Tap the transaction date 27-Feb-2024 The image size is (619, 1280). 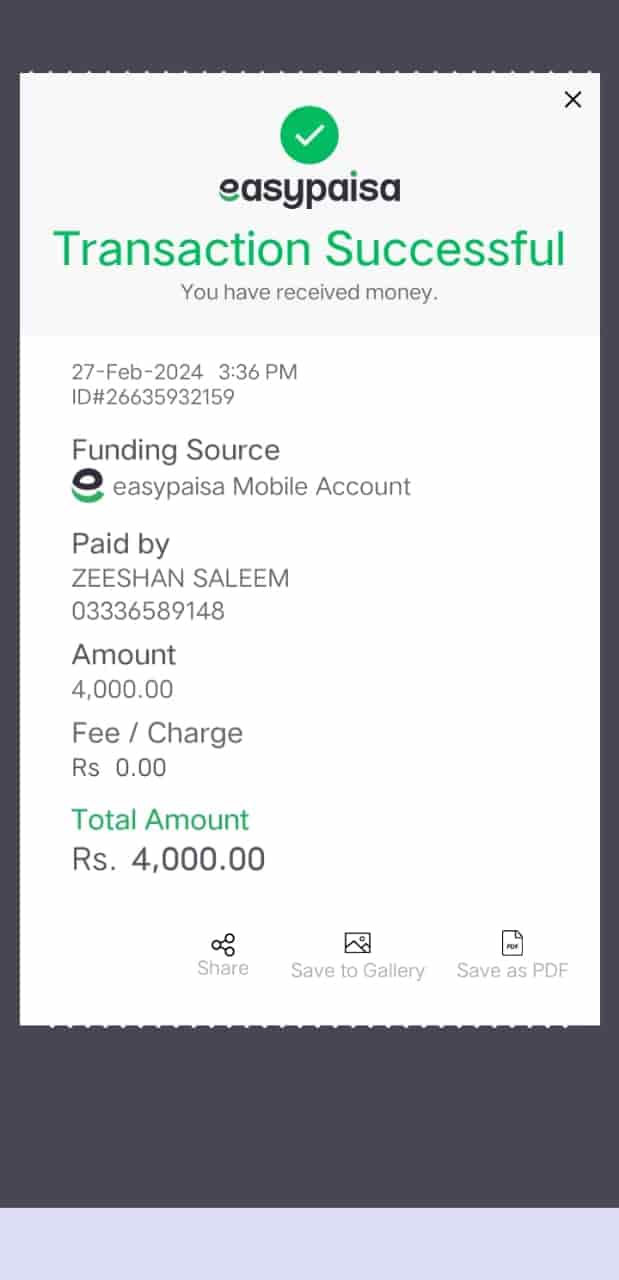pyautogui.click(x=137, y=372)
